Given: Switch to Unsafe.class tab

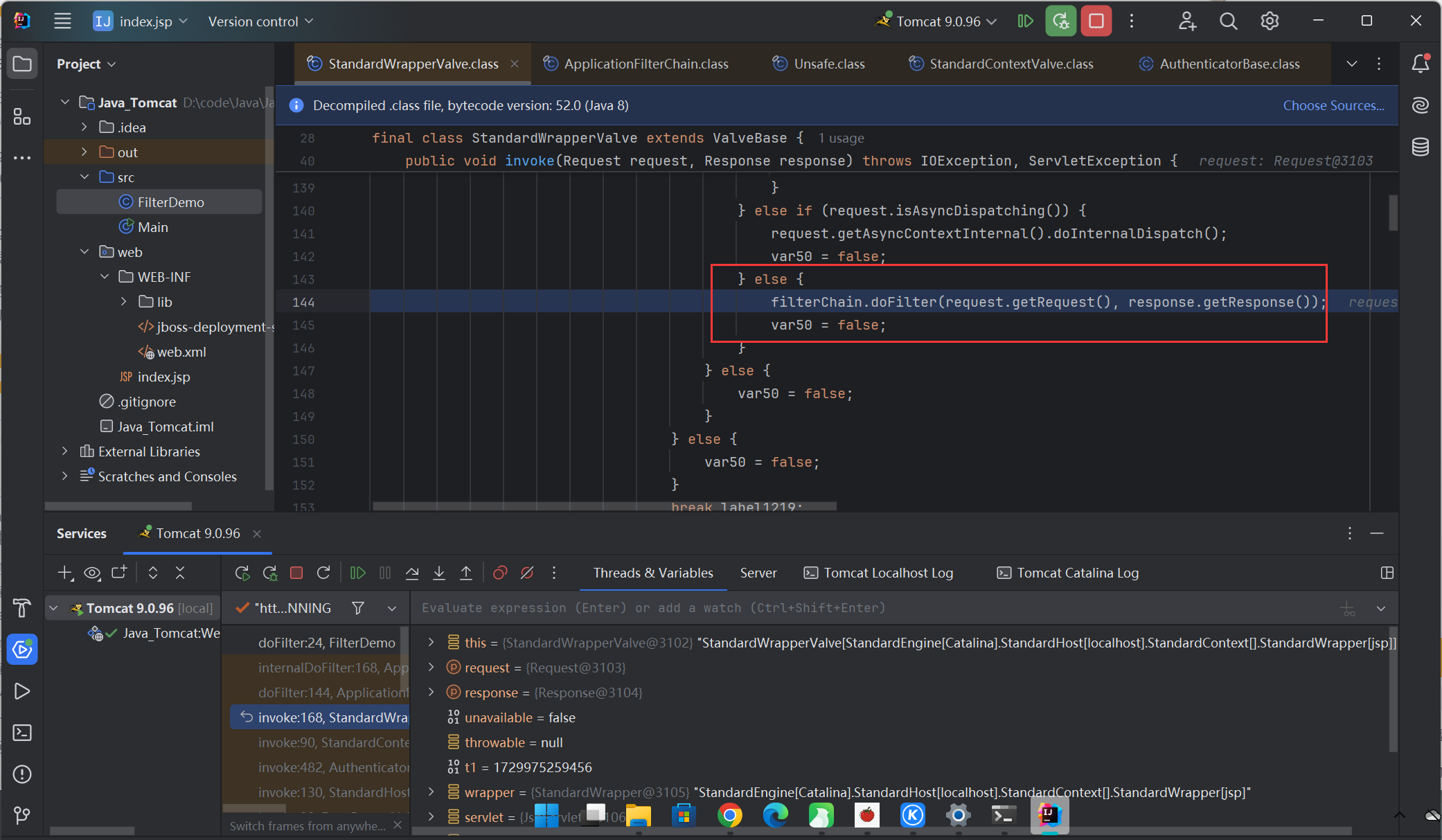Looking at the screenshot, I should [x=819, y=64].
